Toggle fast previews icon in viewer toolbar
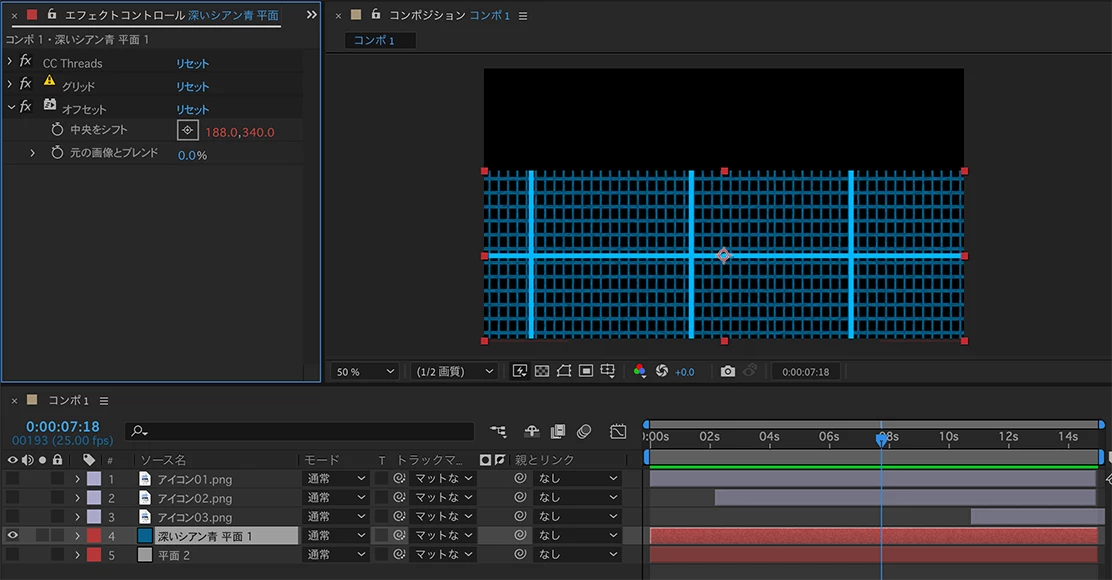 pyautogui.click(x=520, y=371)
